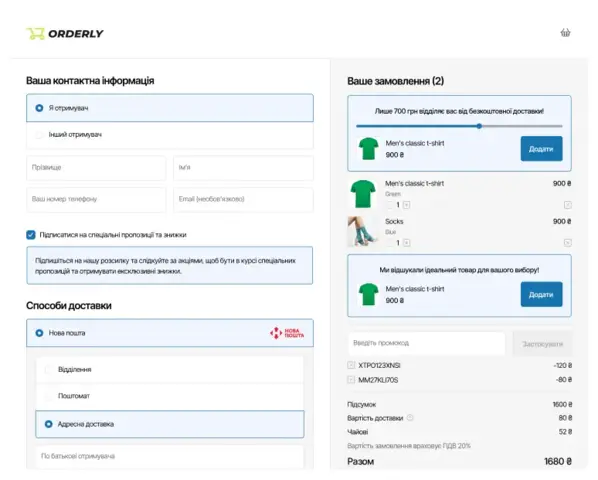Viewport: 598px width, 480px height.
Task: Add the t-shirt from free-delivery offer
Action: pyautogui.click(x=541, y=149)
